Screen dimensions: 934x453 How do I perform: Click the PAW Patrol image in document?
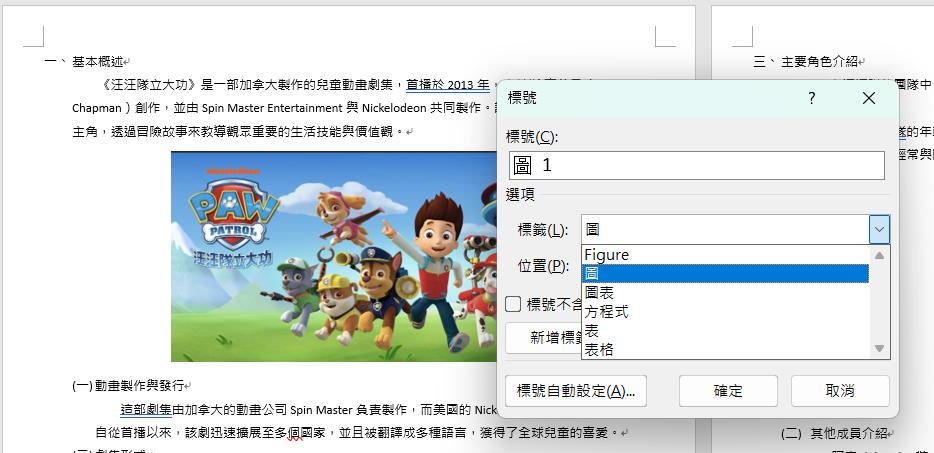[x=334, y=256]
